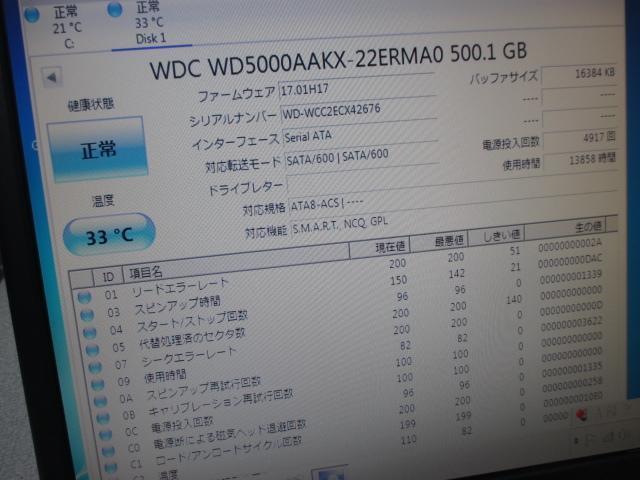The image size is (640, 480).
Task: Click the power on hours 13858 時間
Action: [x=580, y=160]
